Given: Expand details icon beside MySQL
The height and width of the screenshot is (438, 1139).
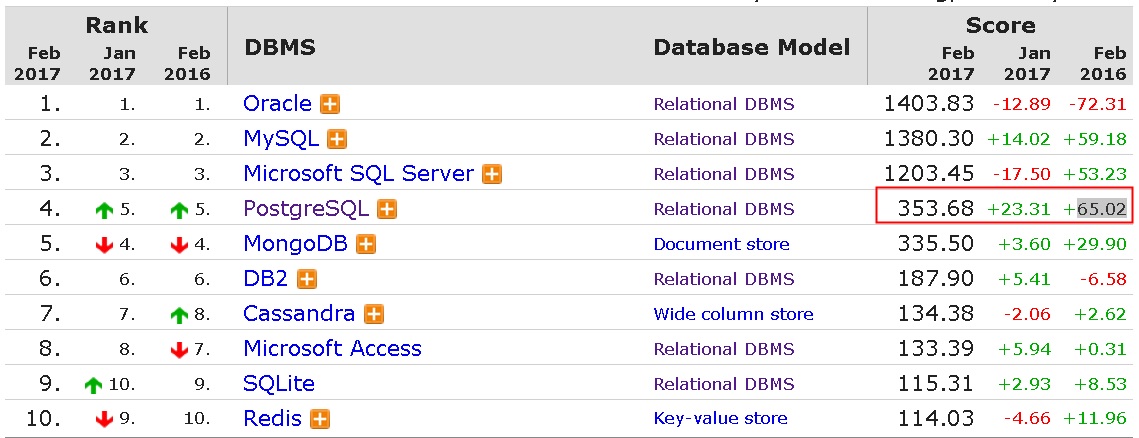Looking at the screenshot, I should [338, 139].
